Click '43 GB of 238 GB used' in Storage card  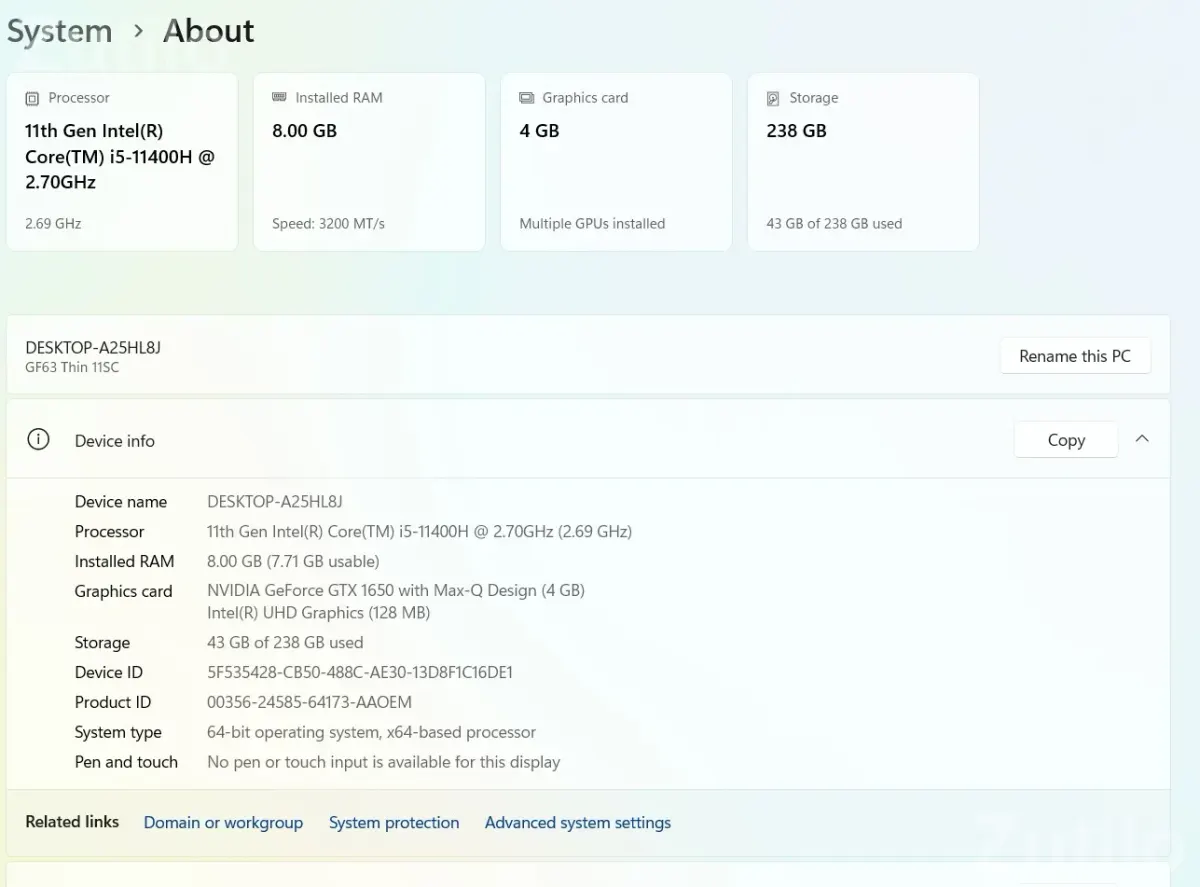(834, 224)
